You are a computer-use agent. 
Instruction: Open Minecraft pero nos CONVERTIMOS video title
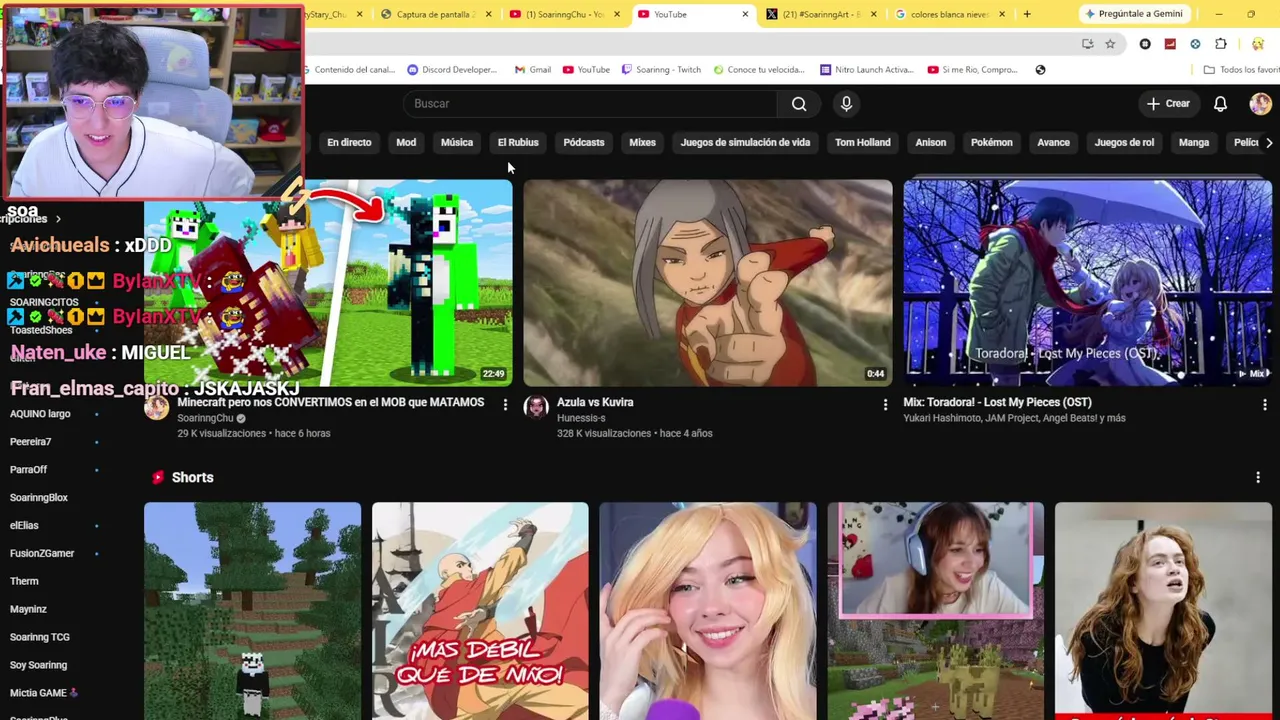(x=331, y=402)
